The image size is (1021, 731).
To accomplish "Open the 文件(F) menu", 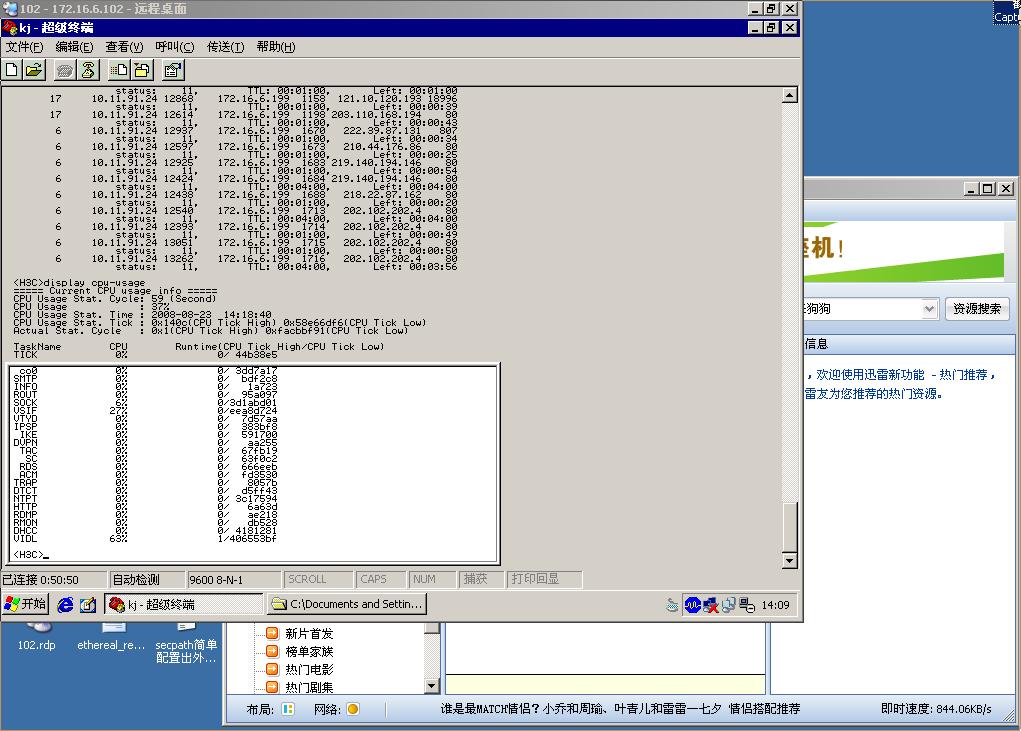I will [x=24, y=47].
